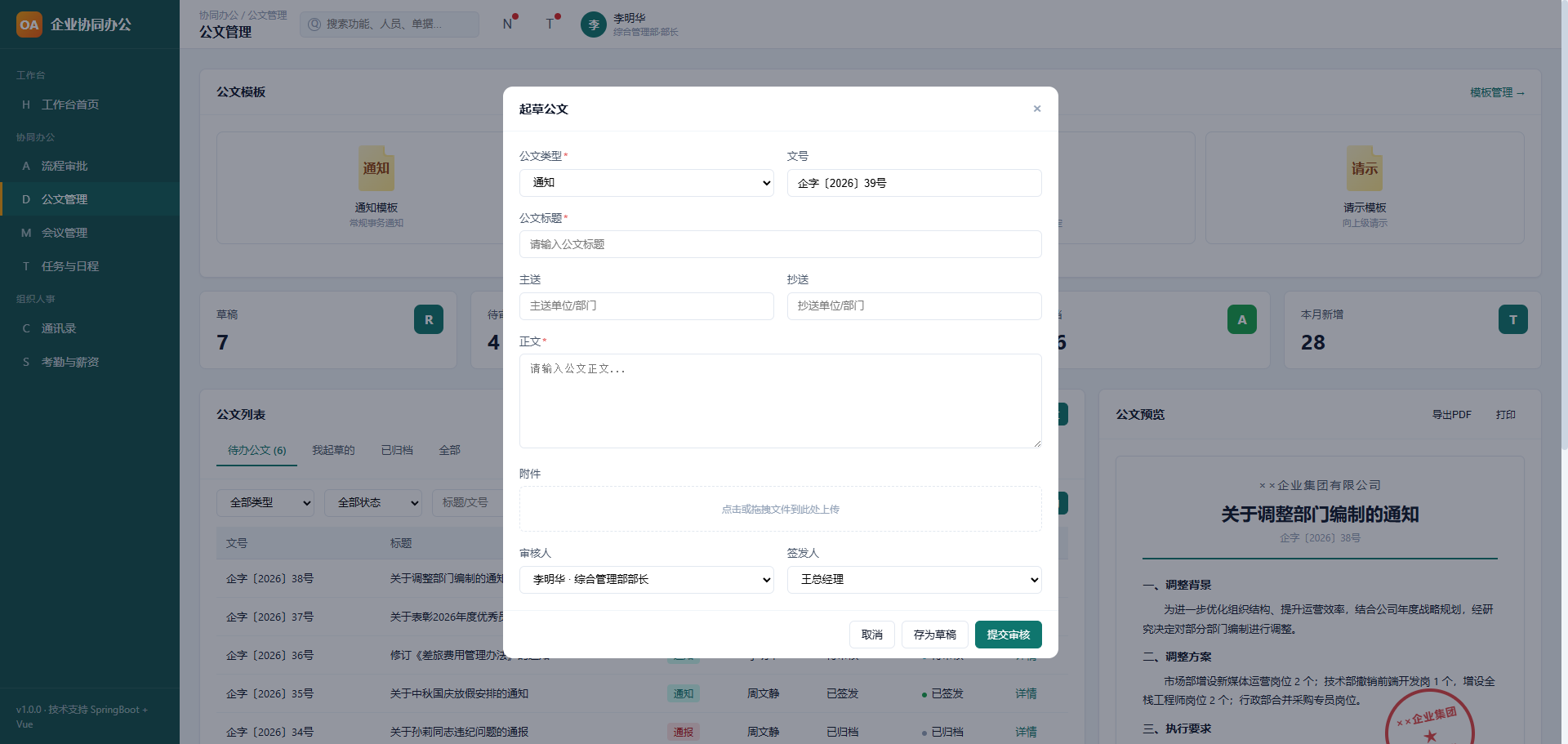The height and width of the screenshot is (744, 1568).
Task: Click the 协同办公 breadcrumb in the header
Action: click(x=219, y=15)
